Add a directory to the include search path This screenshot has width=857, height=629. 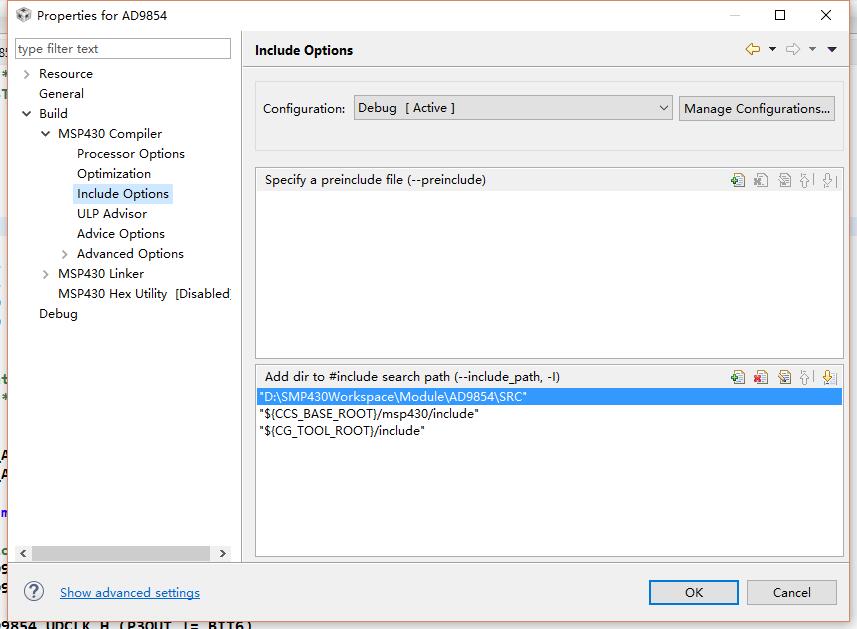pos(738,377)
